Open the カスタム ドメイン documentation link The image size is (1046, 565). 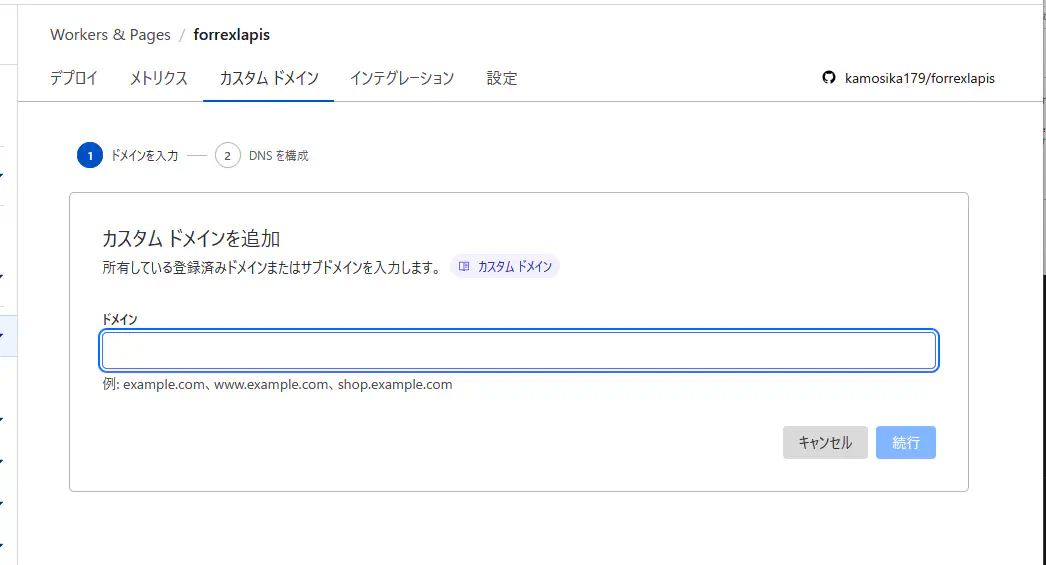(x=514, y=267)
